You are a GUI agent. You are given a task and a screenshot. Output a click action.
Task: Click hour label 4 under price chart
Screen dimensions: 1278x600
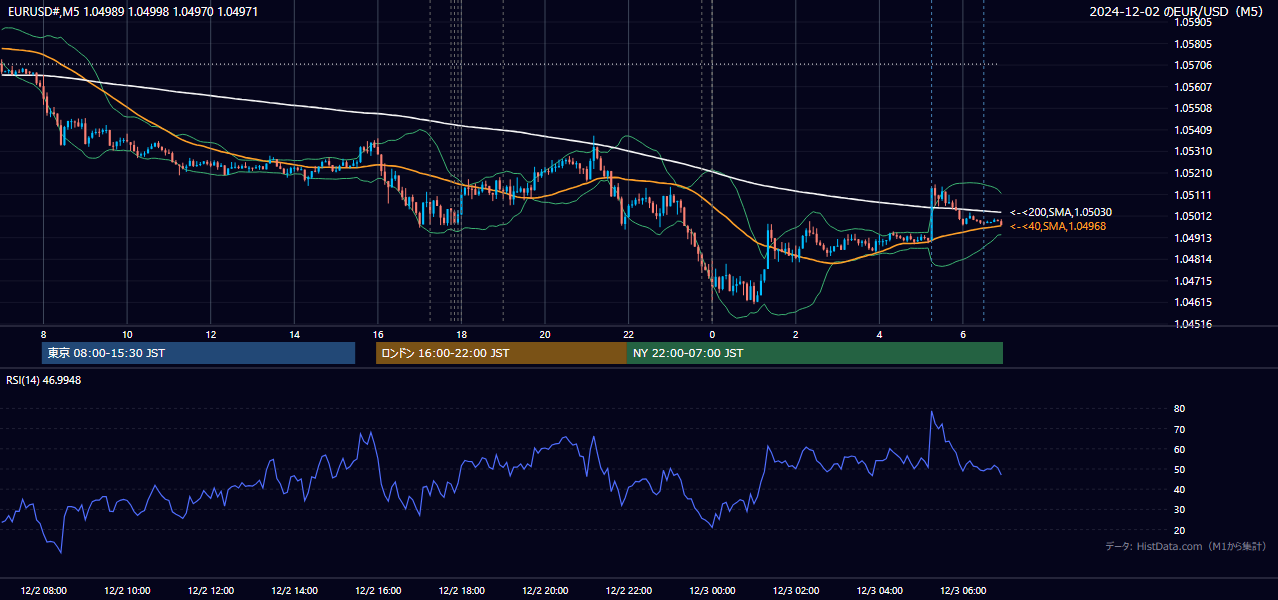click(x=879, y=334)
